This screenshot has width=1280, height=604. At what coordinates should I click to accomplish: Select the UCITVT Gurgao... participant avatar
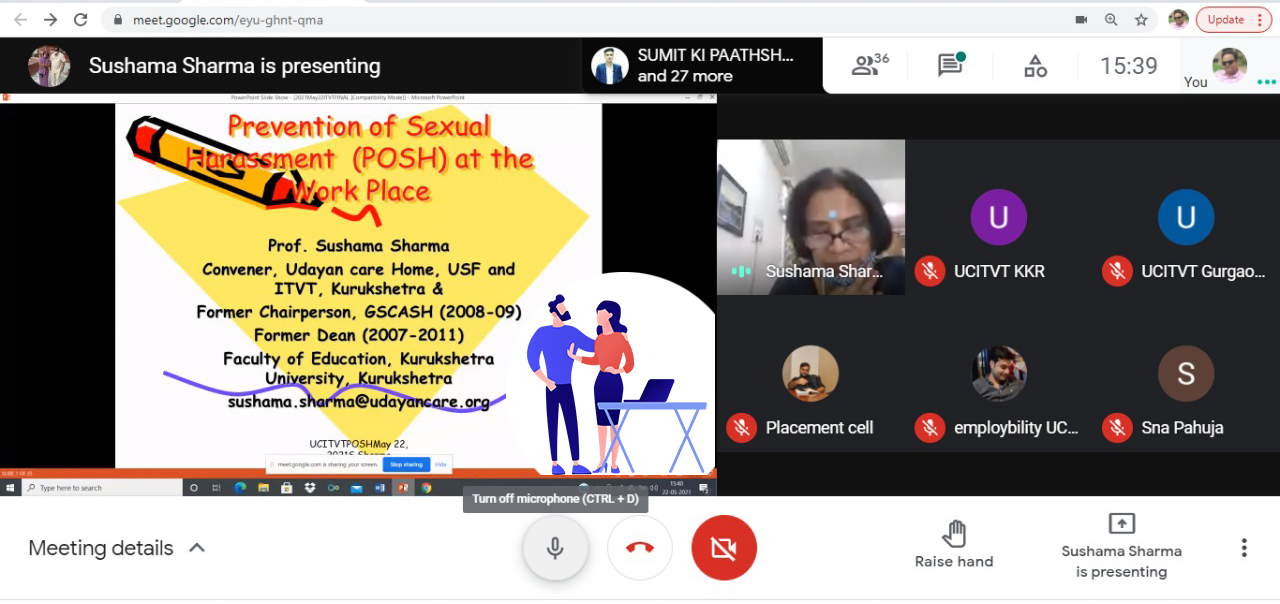[1185, 217]
